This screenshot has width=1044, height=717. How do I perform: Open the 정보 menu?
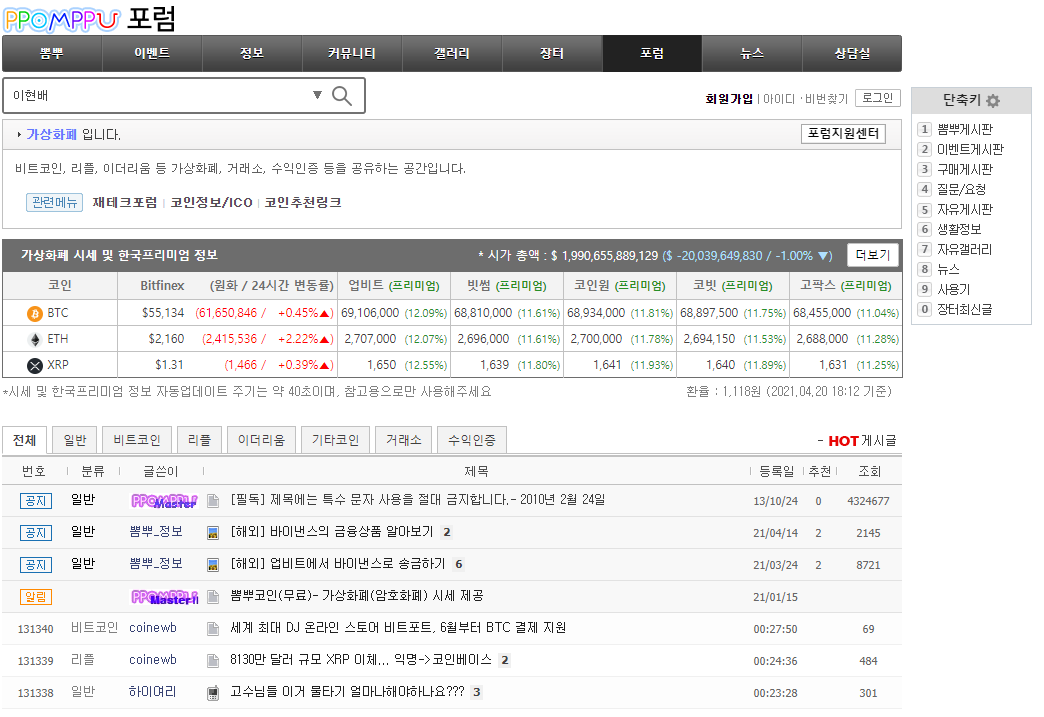point(252,53)
